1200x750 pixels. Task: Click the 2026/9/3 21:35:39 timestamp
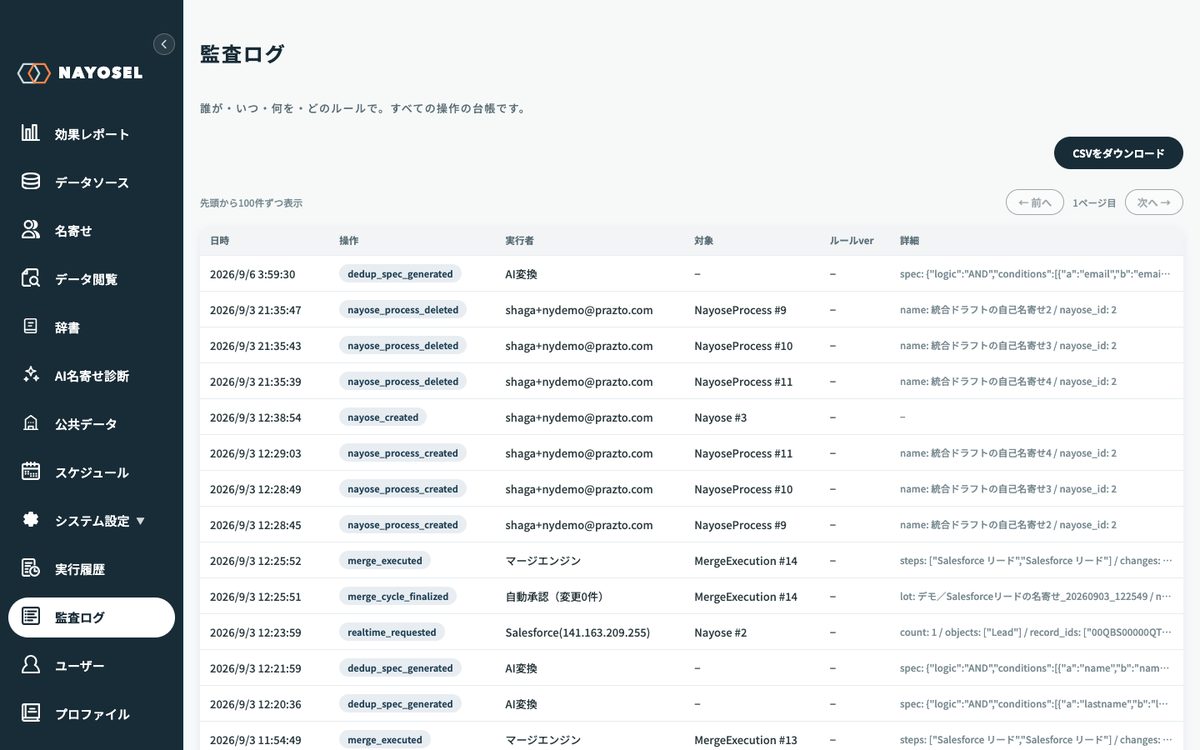[x=255, y=381]
